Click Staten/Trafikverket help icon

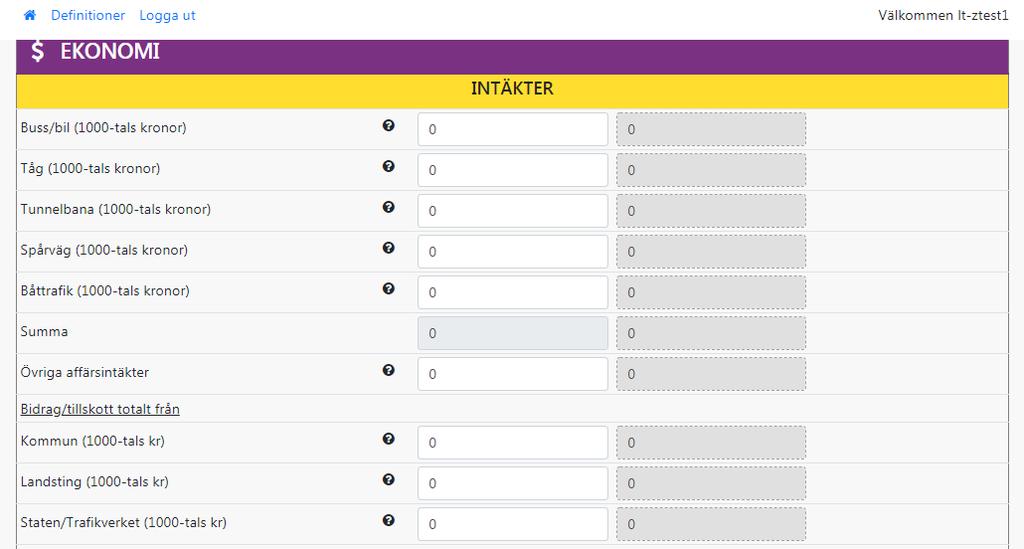(x=389, y=520)
